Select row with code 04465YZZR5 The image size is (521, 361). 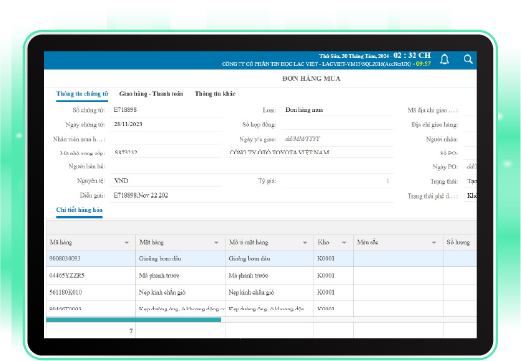click(x=261, y=275)
